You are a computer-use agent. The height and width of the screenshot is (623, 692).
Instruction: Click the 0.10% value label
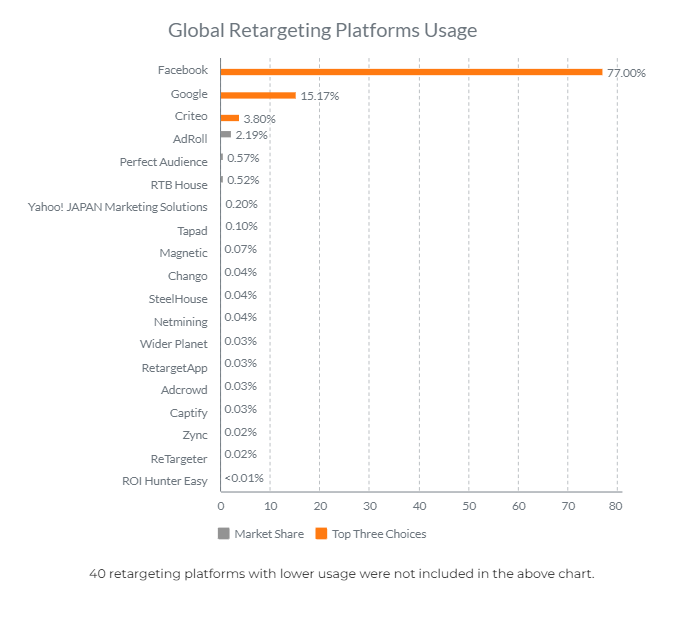point(241,226)
